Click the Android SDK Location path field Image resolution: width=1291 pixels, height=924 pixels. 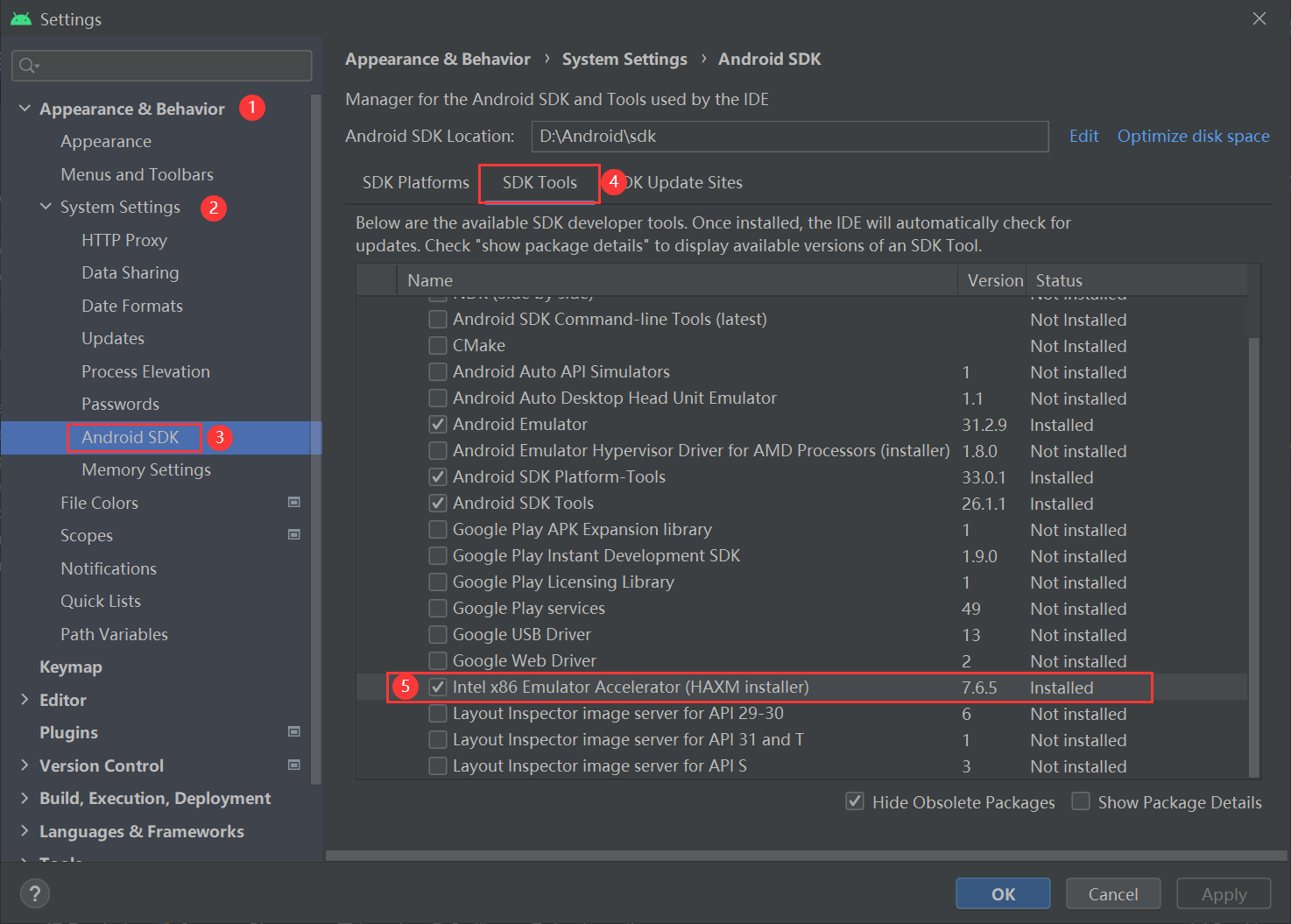point(790,136)
